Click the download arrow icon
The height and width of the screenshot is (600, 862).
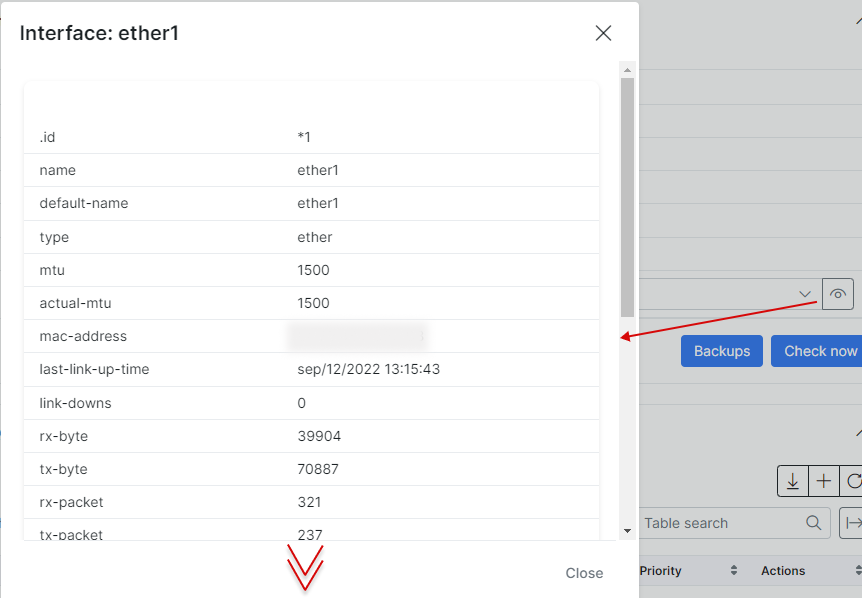click(792, 481)
